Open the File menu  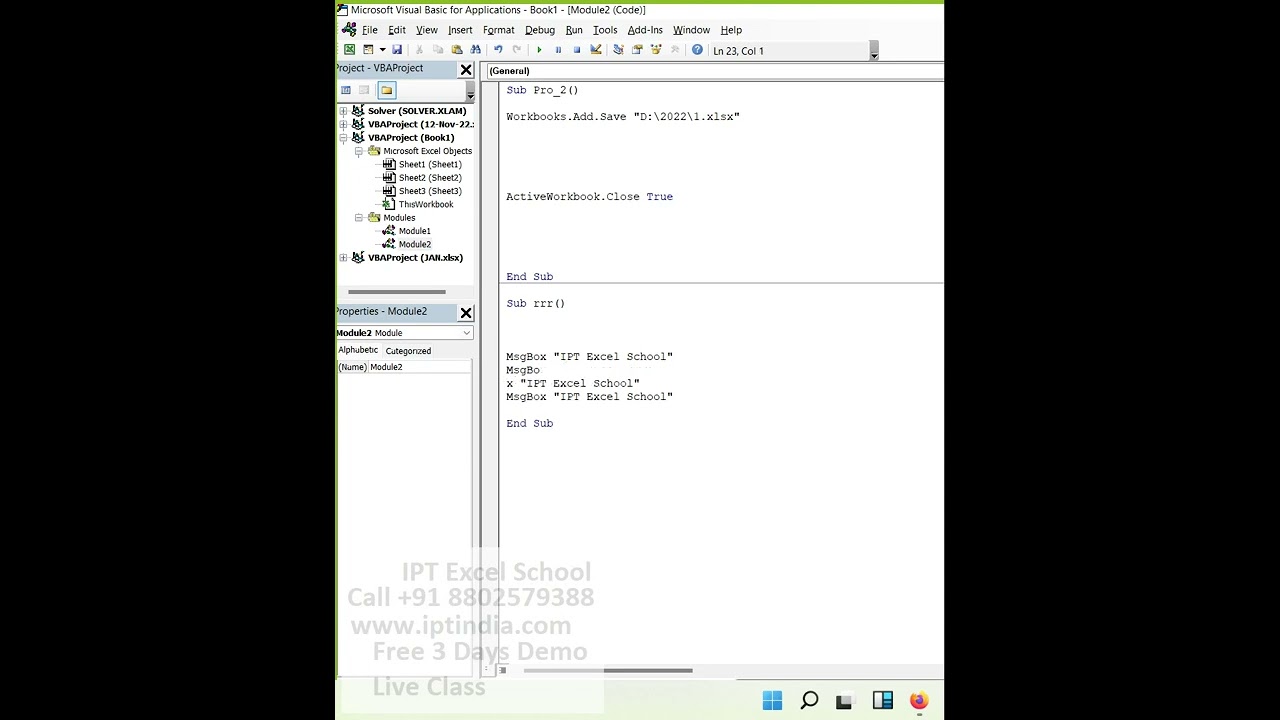tap(370, 30)
